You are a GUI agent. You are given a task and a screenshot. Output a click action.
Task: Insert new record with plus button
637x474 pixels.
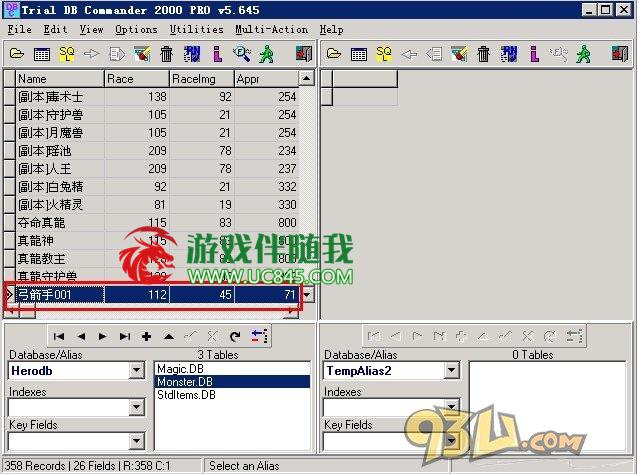(x=147, y=336)
